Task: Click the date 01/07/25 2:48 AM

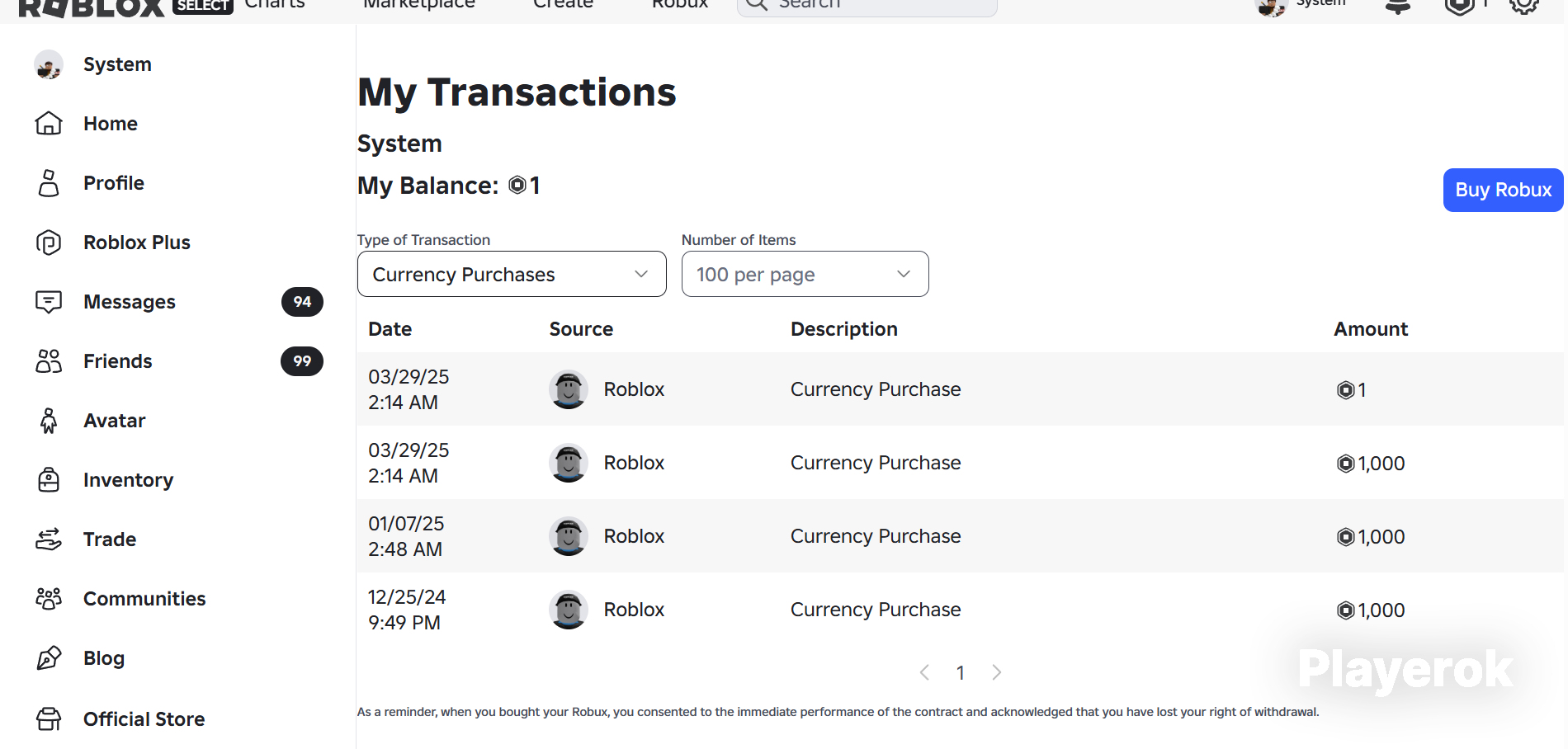Action: [x=407, y=536]
